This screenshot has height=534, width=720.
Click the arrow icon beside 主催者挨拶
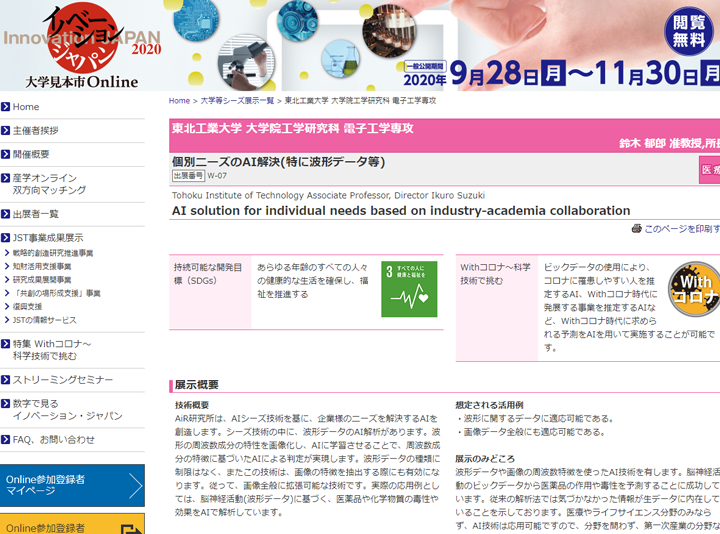click(6, 131)
